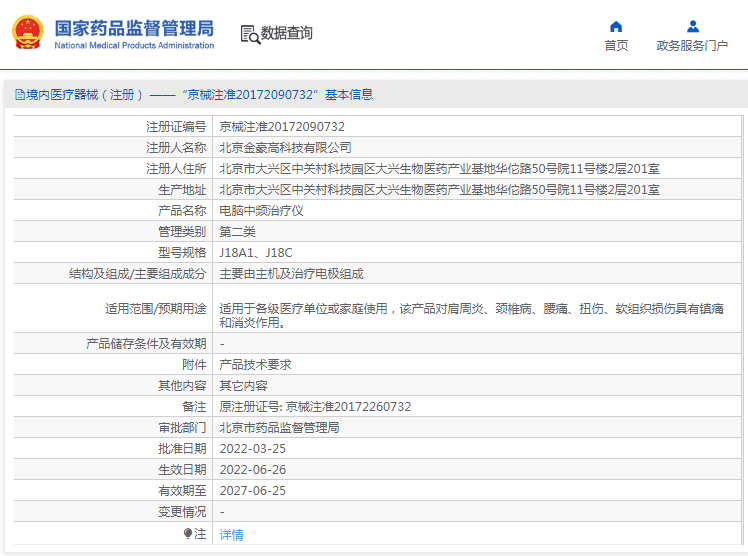
Task: Click the 型号规格 label
Action: tap(182, 253)
